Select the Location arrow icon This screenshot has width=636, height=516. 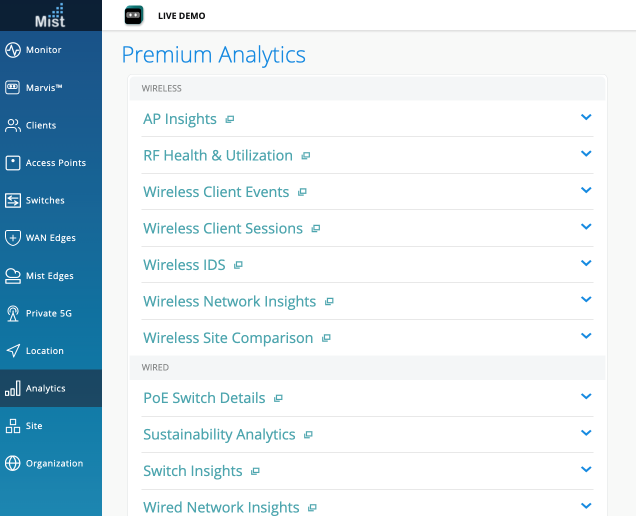[13, 350]
